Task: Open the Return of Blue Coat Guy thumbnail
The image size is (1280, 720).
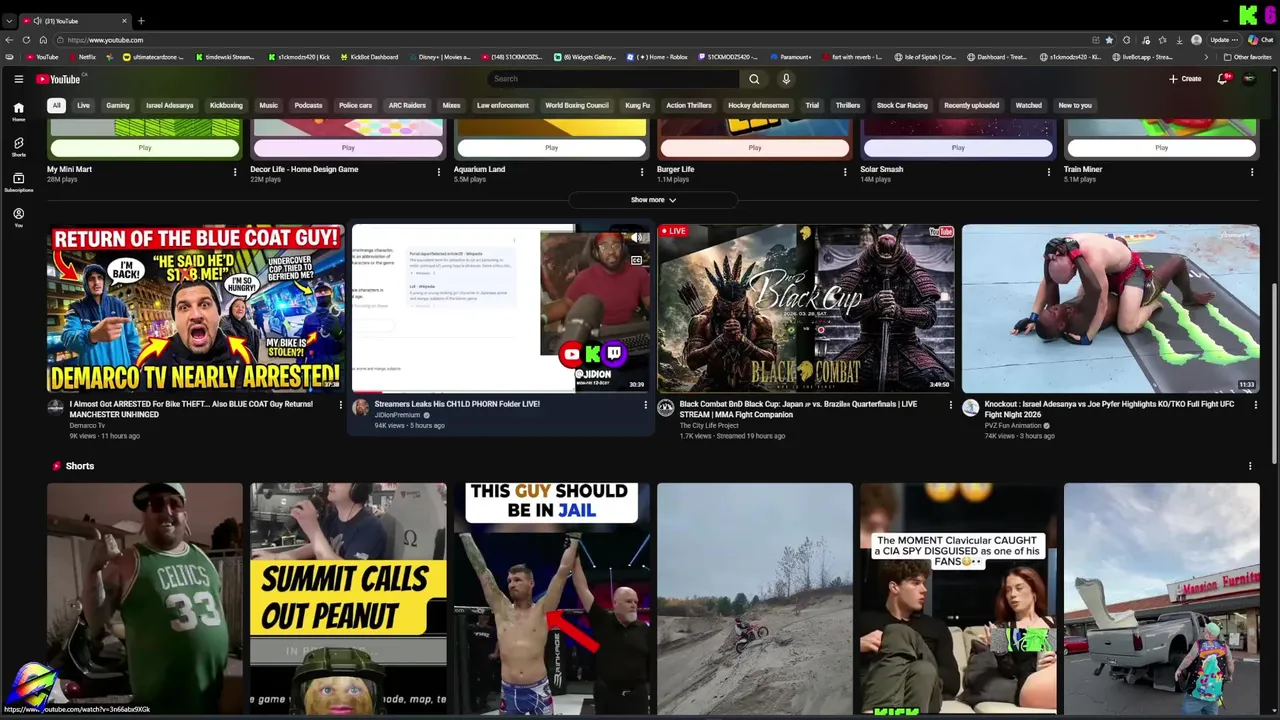Action: pos(196,308)
